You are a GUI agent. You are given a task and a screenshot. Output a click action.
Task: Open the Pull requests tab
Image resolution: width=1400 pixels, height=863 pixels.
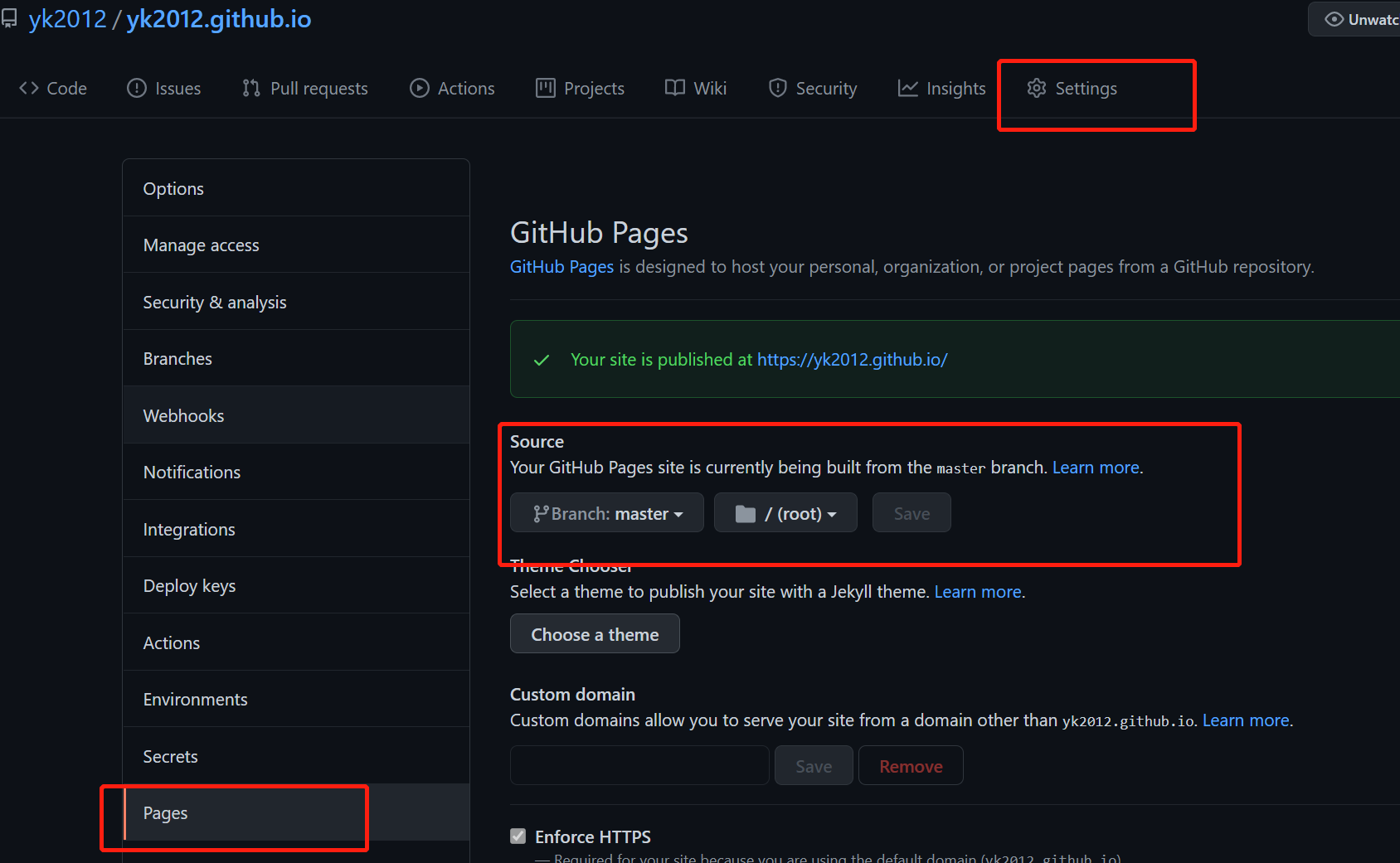(304, 89)
